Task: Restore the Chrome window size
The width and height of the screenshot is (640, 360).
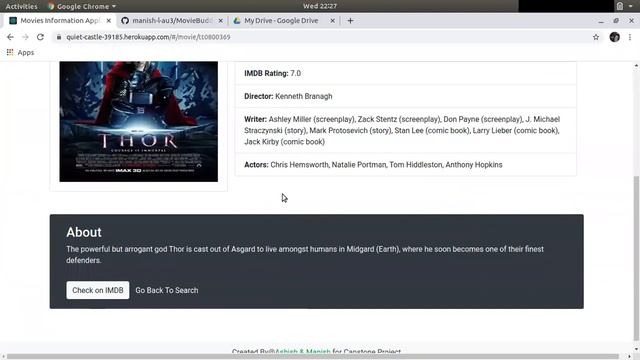Action: pyautogui.click(x=616, y=20)
